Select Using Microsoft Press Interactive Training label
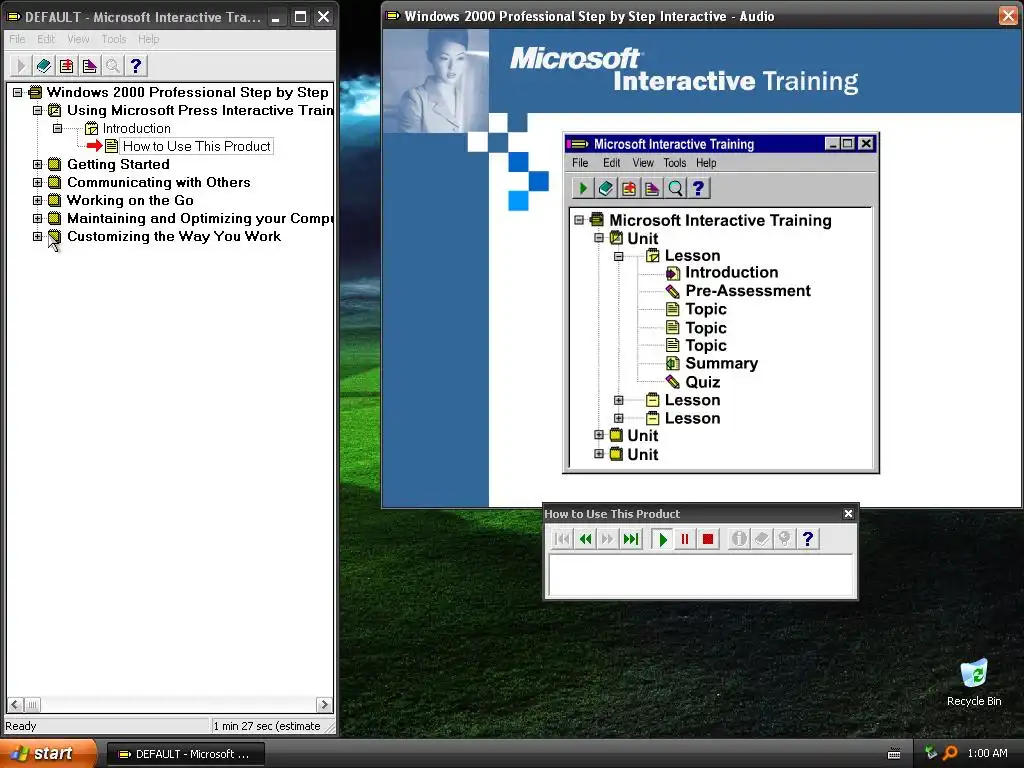Screen dimensions: 1024x768 200,110
